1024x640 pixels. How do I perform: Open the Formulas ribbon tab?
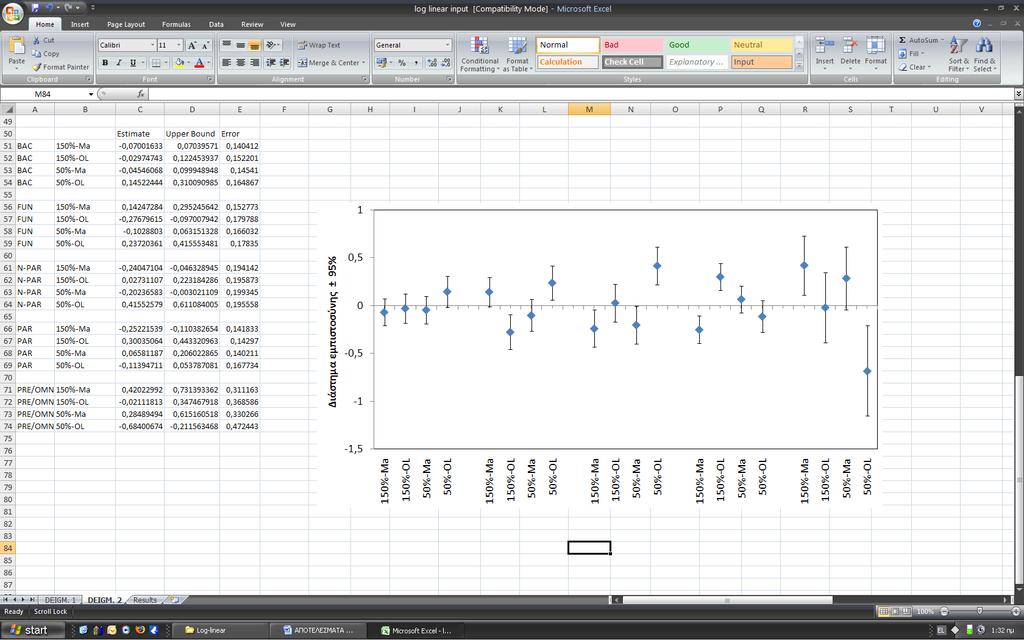(x=176, y=24)
